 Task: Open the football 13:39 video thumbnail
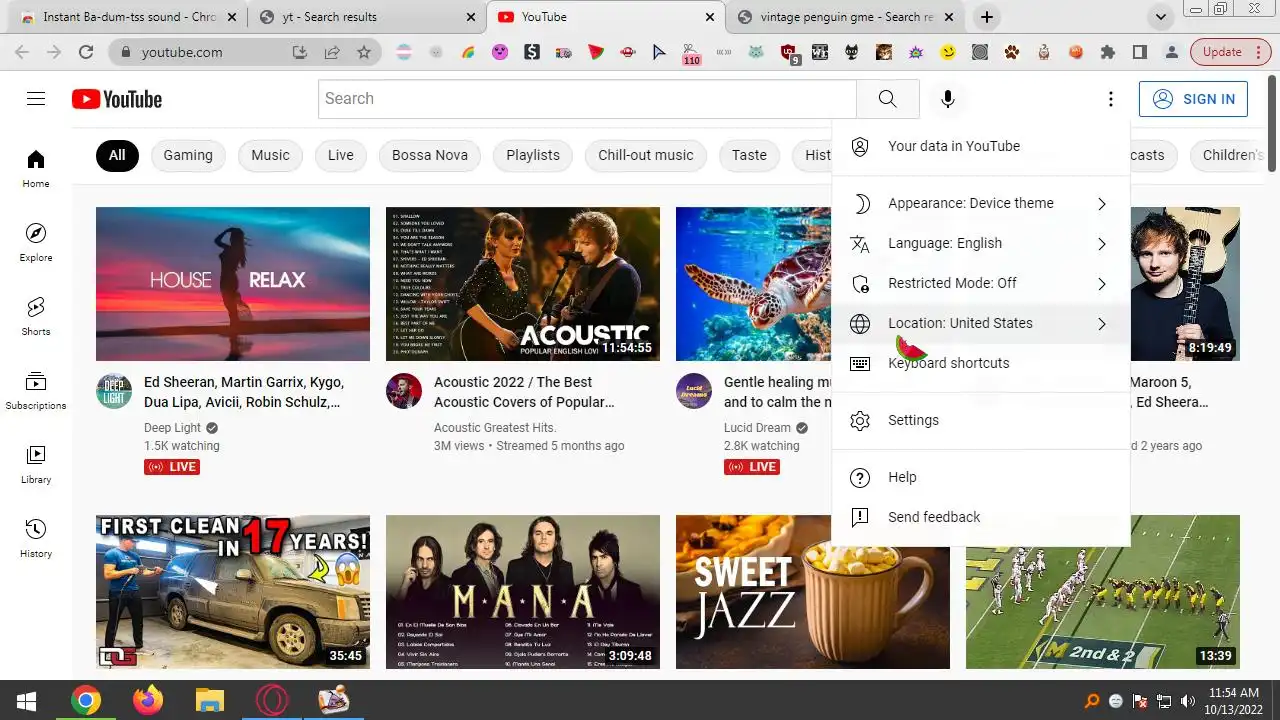point(1103,592)
